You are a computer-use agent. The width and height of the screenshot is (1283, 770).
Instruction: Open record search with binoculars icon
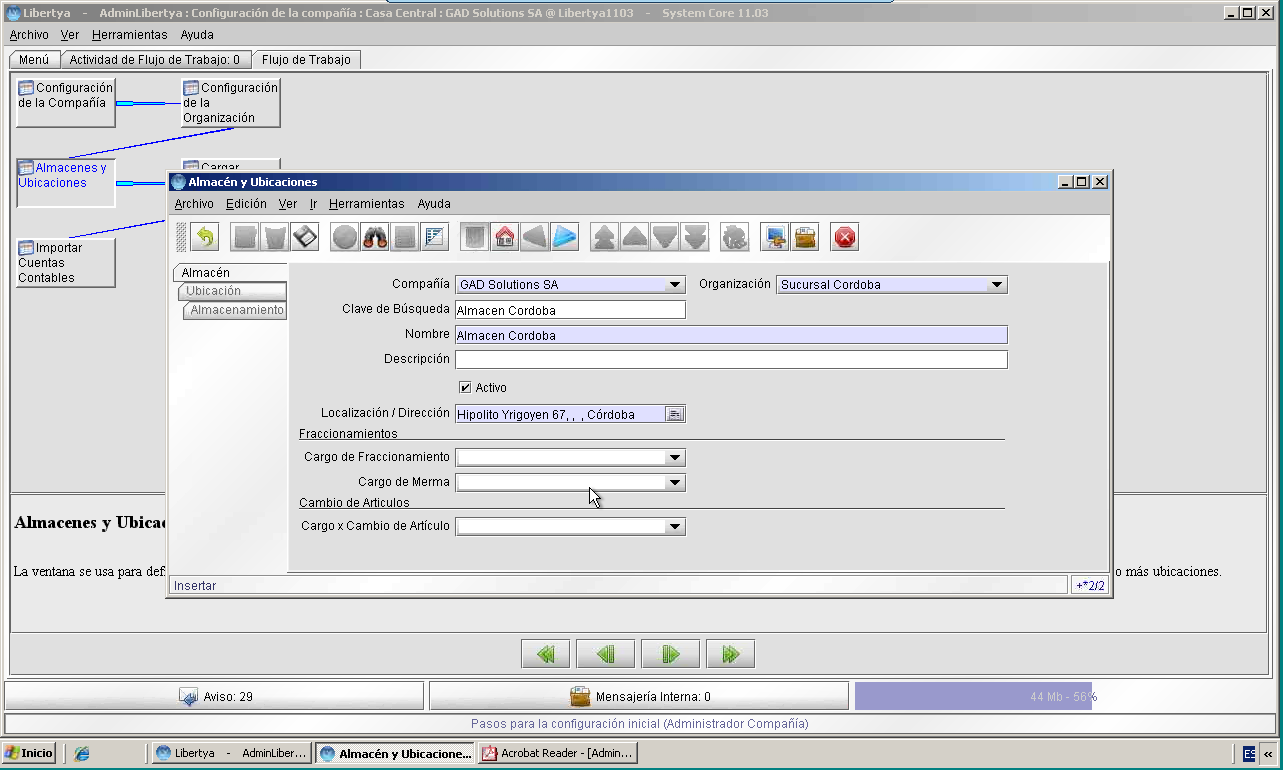pos(375,237)
